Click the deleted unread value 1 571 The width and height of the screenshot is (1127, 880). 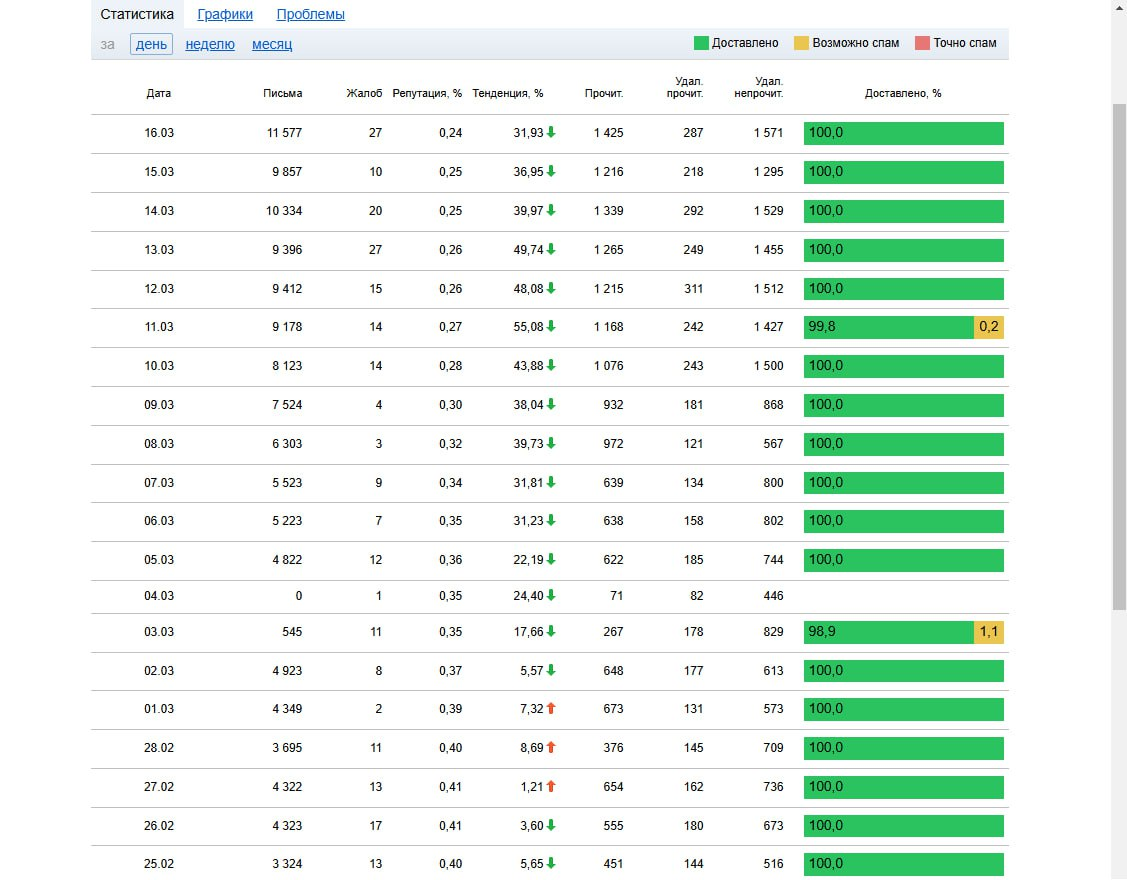pyautogui.click(x=768, y=133)
